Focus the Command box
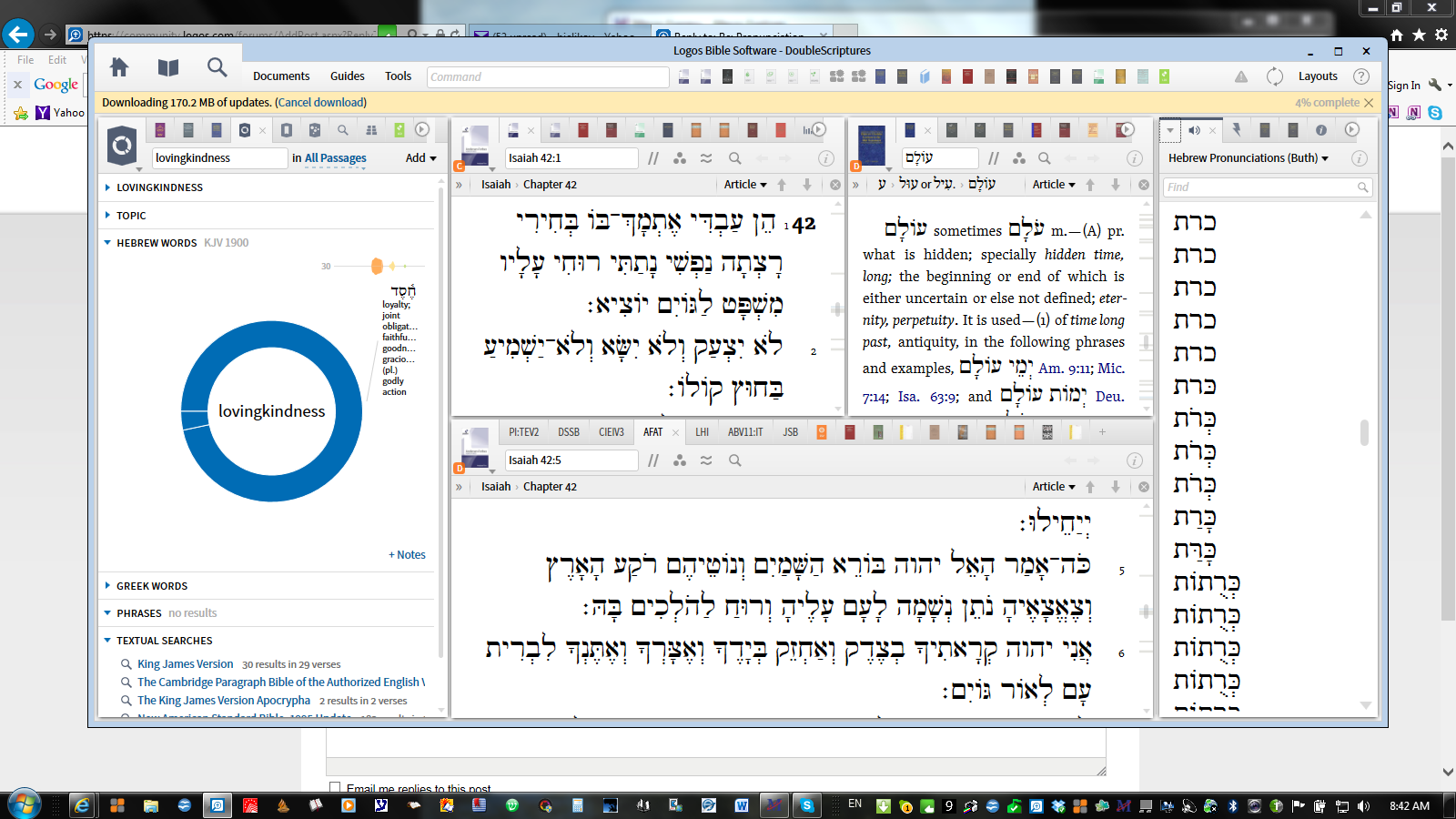 pyautogui.click(x=548, y=77)
